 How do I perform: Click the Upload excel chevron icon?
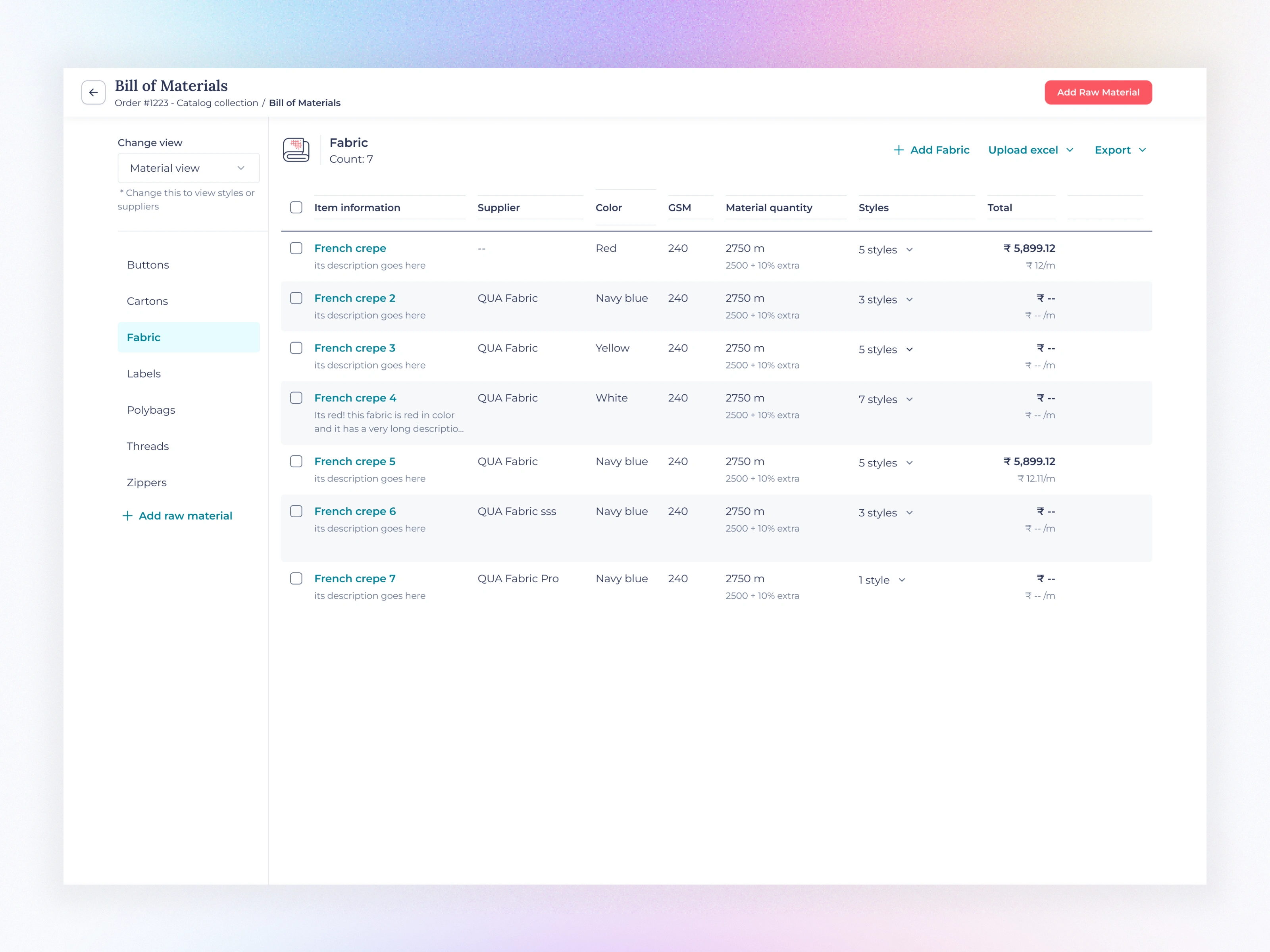pyautogui.click(x=1070, y=150)
